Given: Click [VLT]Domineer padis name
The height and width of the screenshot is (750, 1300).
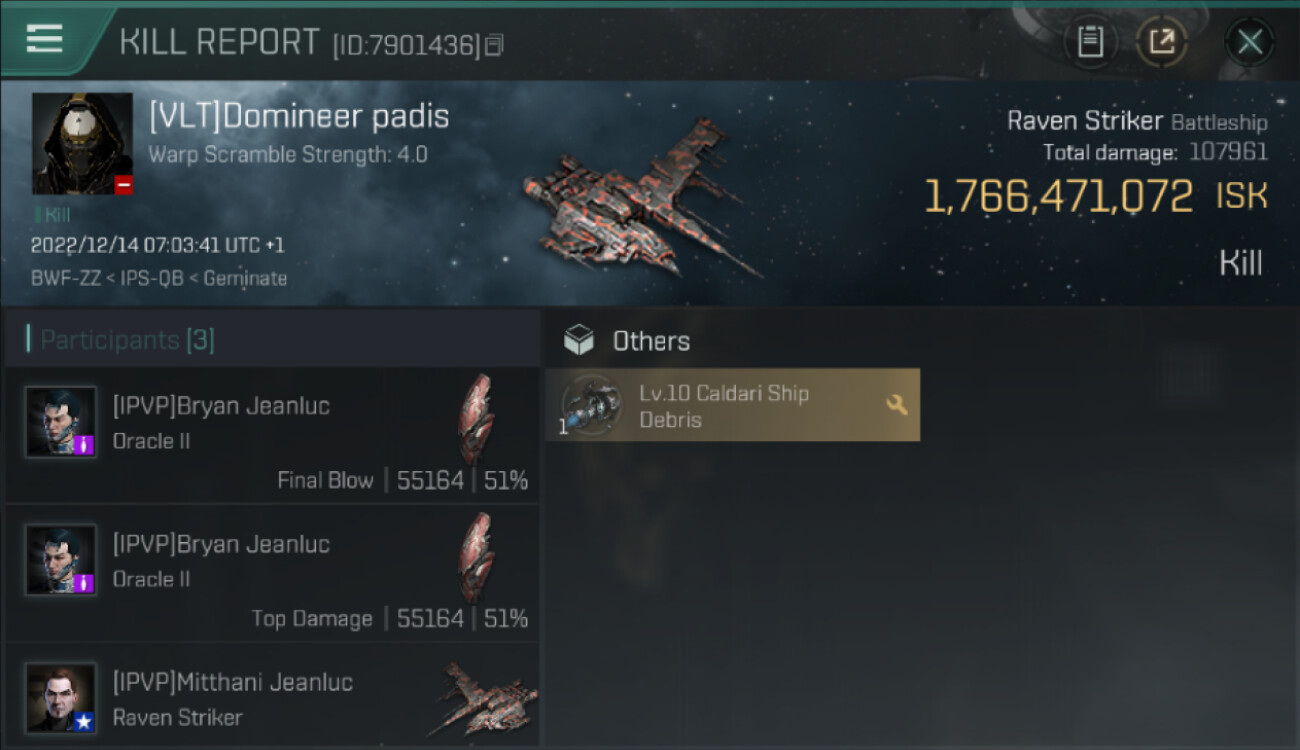Looking at the screenshot, I should click(x=299, y=116).
